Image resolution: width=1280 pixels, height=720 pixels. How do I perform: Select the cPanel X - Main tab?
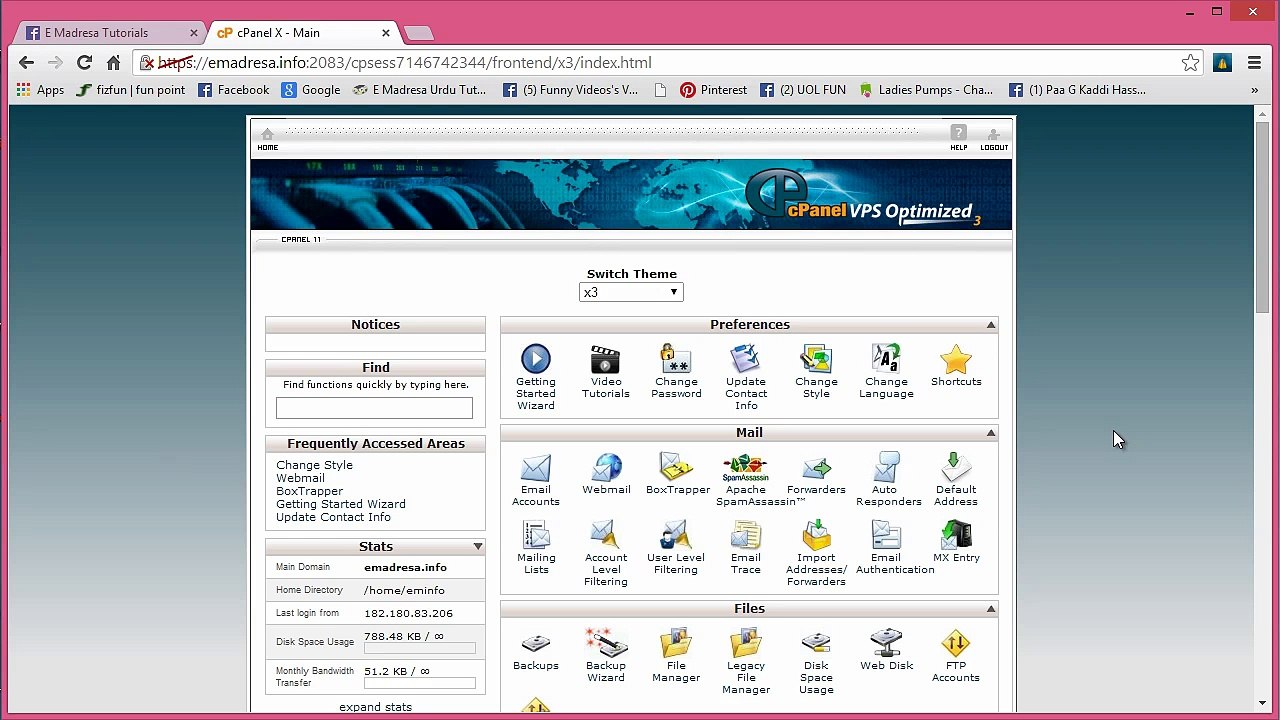(x=300, y=32)
